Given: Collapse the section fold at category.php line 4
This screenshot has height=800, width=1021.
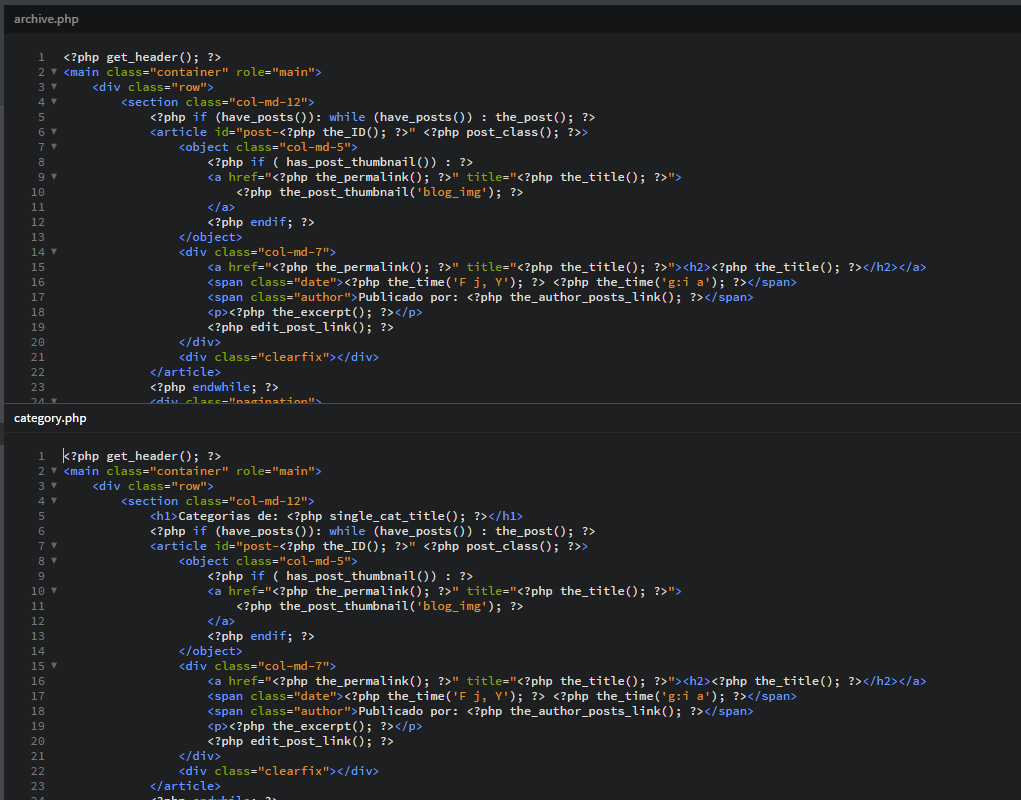Looking at the screenshot, I should pyautogui.click(x=54, y=501).
